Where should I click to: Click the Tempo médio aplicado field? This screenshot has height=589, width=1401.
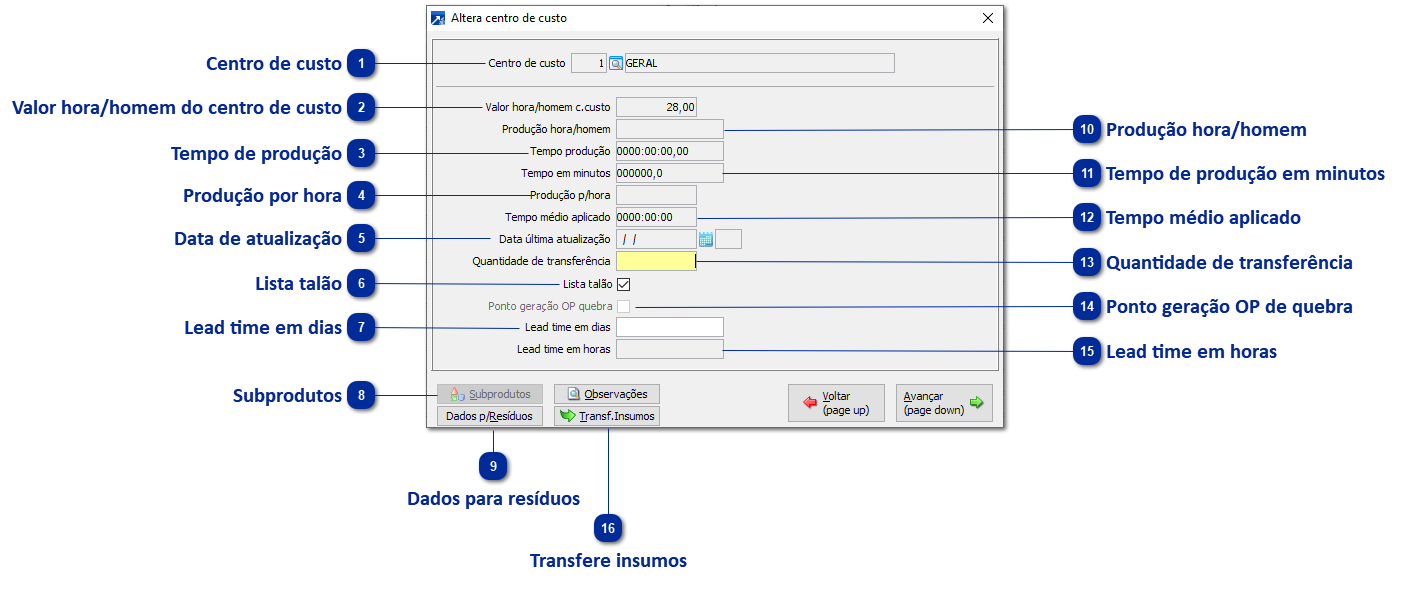tap(656, 217)
